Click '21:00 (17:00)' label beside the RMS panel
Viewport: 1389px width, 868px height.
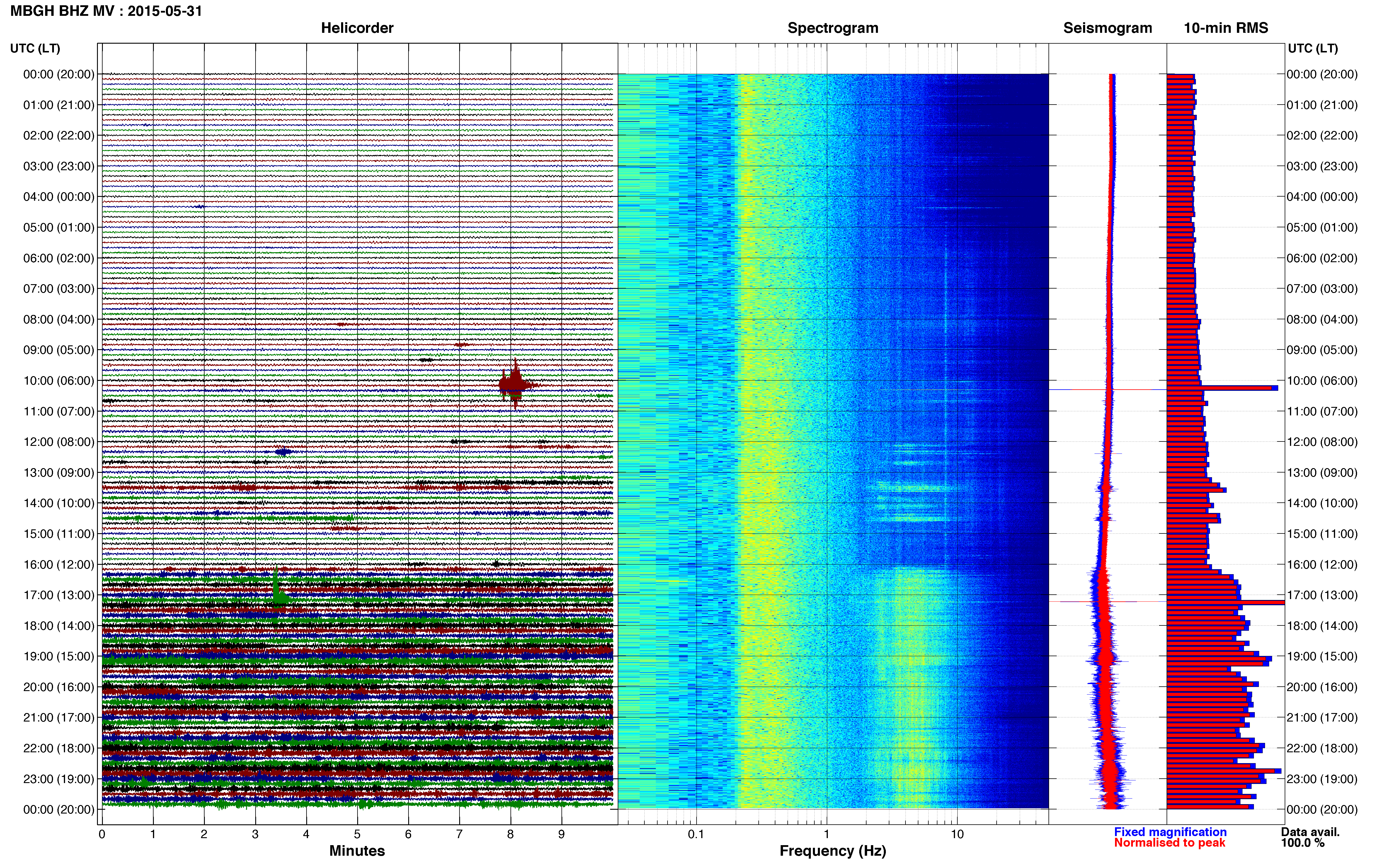tap(1322, 718)
